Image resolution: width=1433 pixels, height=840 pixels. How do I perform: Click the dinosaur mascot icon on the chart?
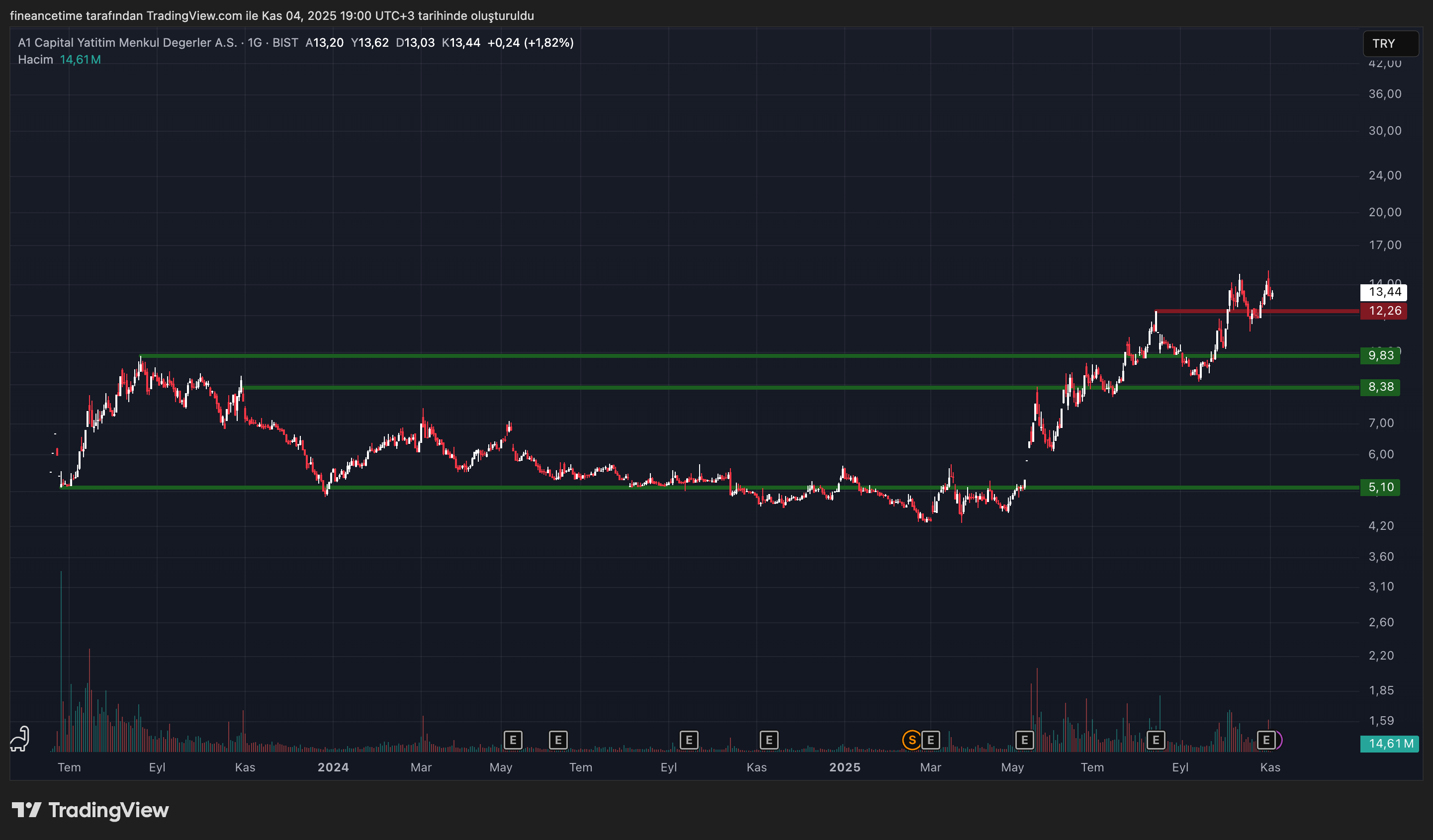(19, 737)
